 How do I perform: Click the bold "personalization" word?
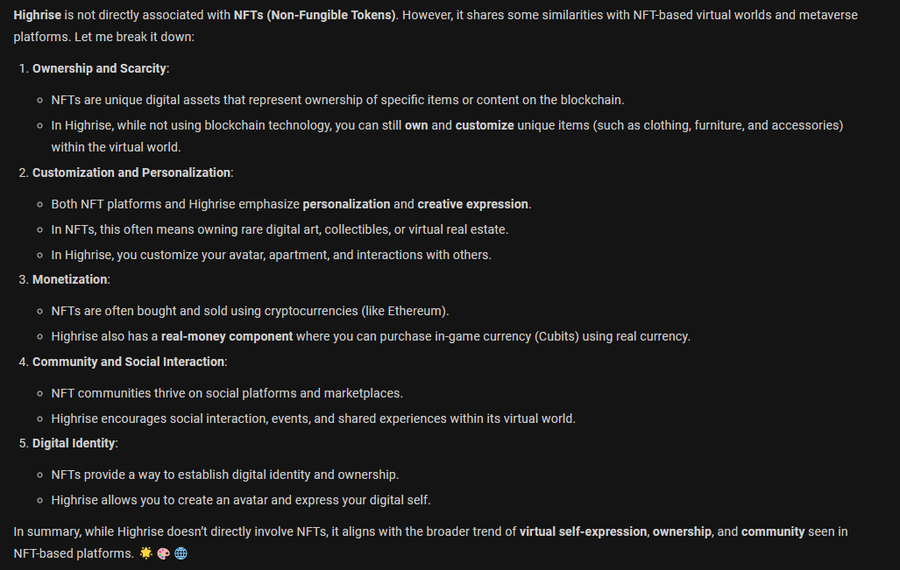point(346,204)
